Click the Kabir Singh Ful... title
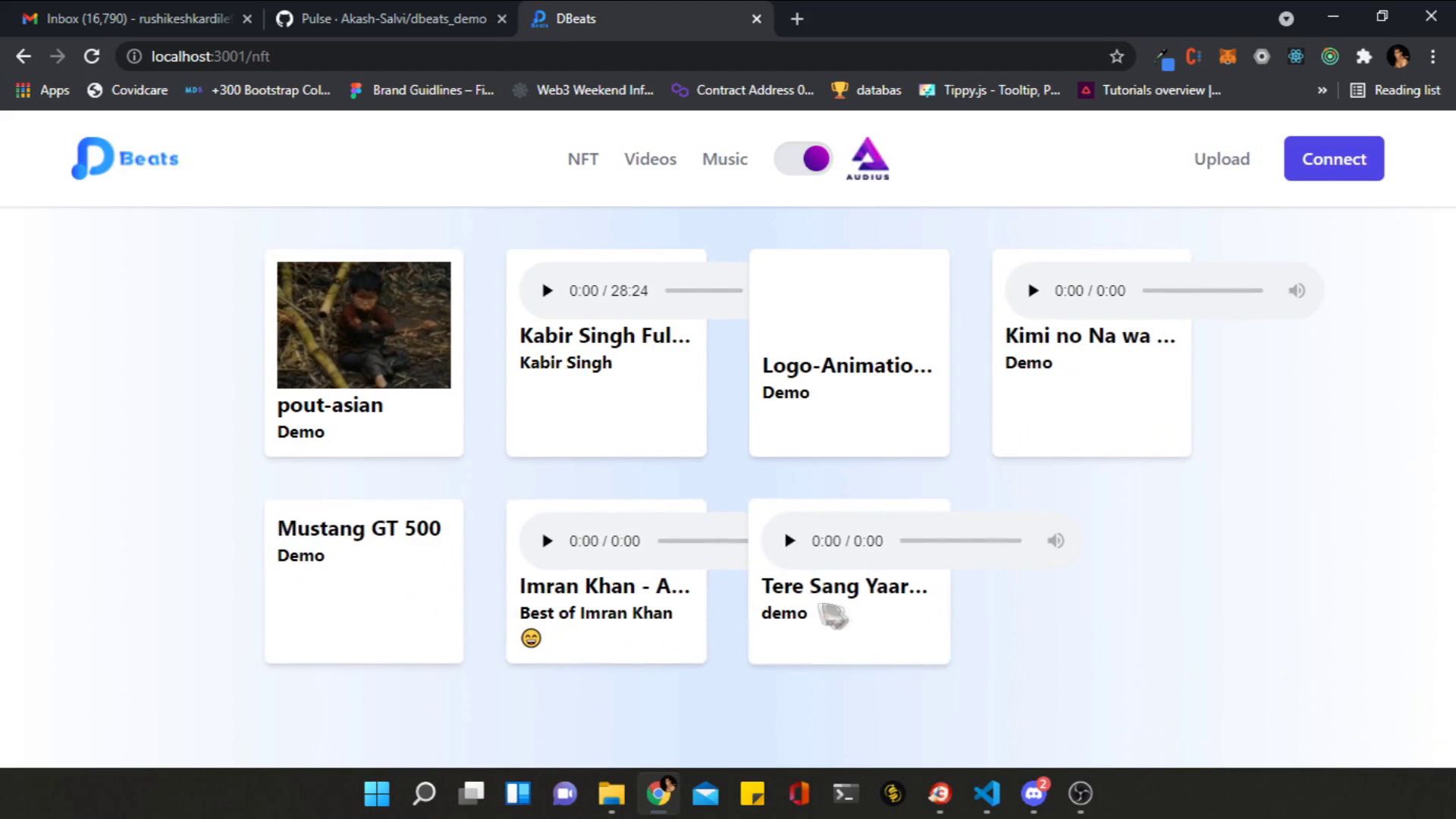Viewport: 1456px width, 819px height. (605, 335)
